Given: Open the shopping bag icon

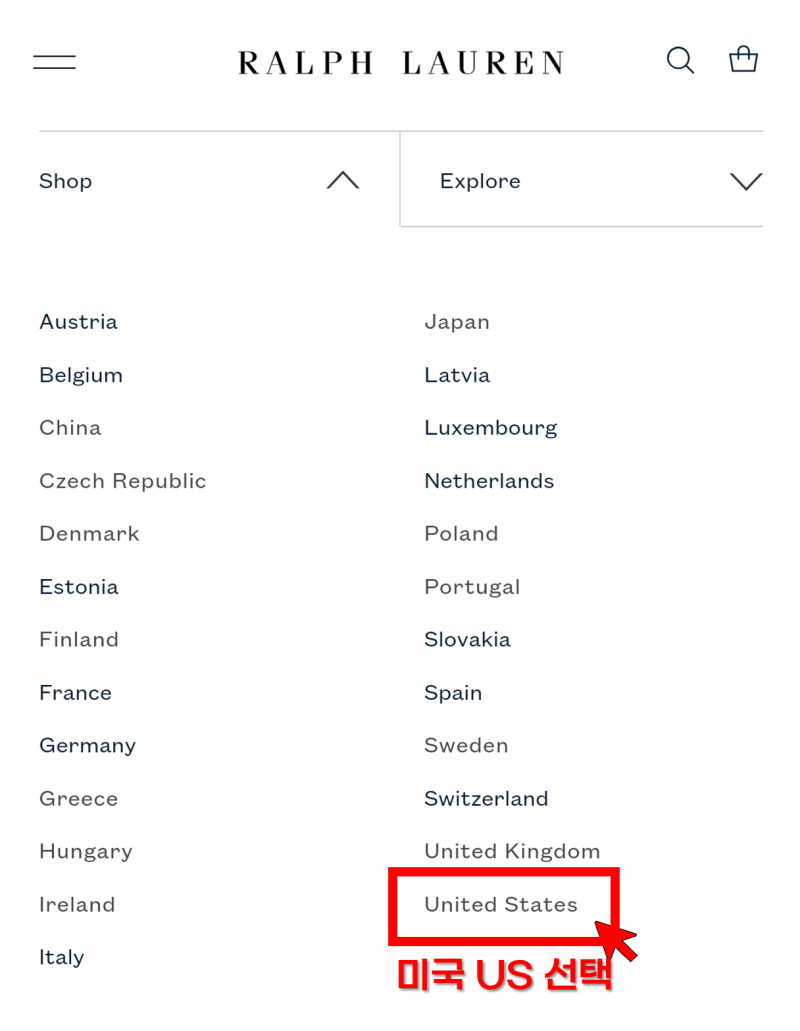Looking at the screenshot, I should point(743,59).
